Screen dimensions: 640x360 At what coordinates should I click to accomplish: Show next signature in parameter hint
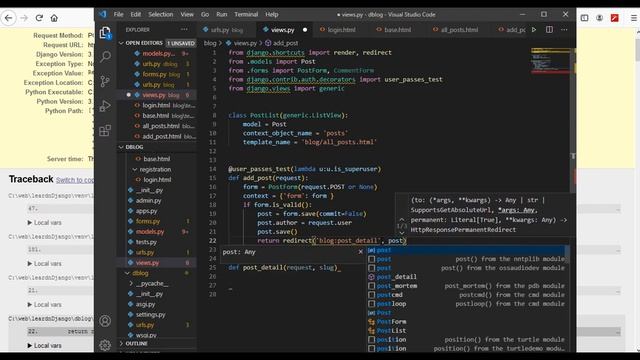[402, 233]
